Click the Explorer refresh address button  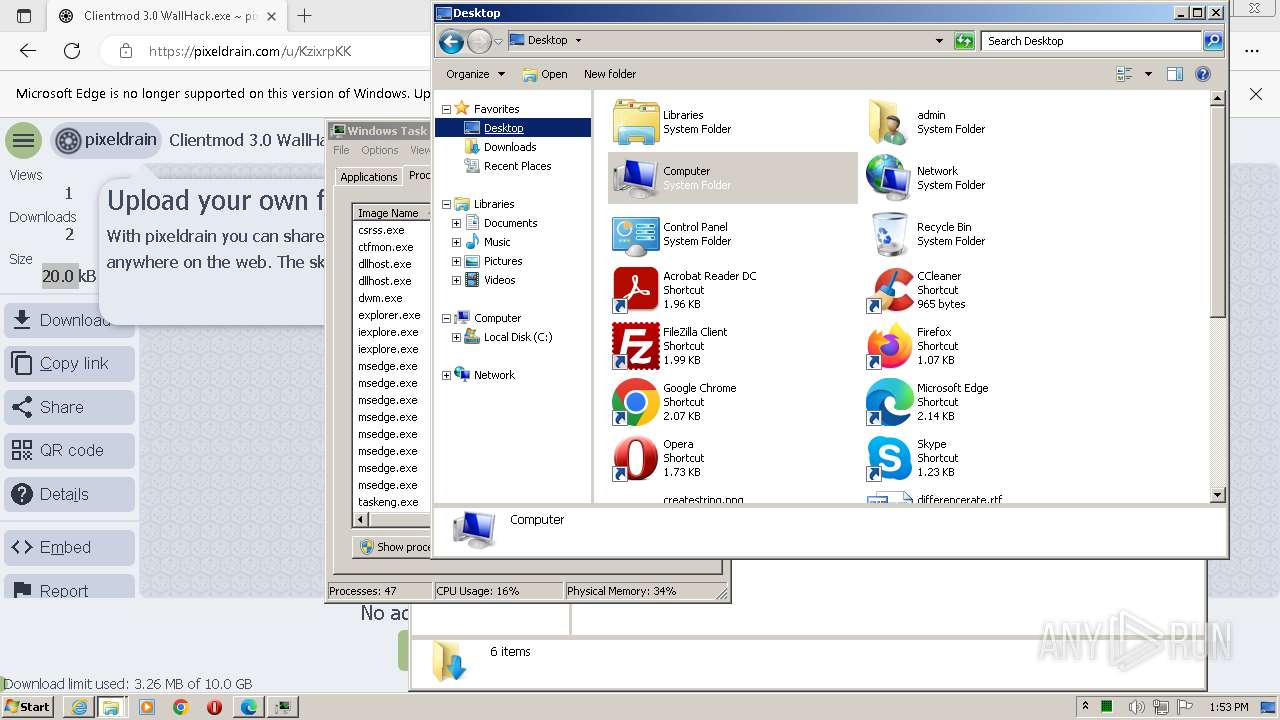coord(964,41)
